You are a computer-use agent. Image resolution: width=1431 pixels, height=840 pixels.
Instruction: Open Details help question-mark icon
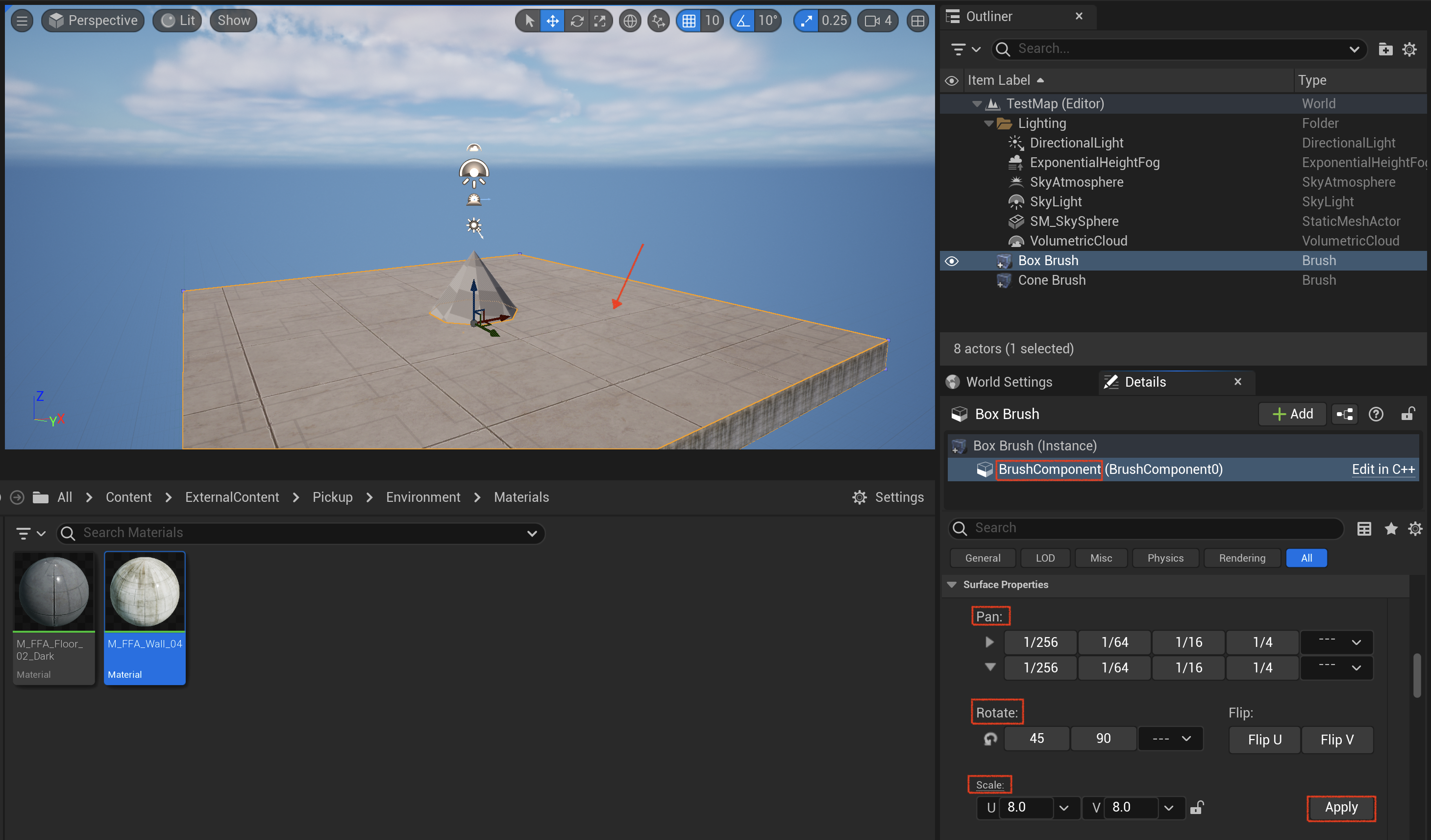[x=1376, y=415]
